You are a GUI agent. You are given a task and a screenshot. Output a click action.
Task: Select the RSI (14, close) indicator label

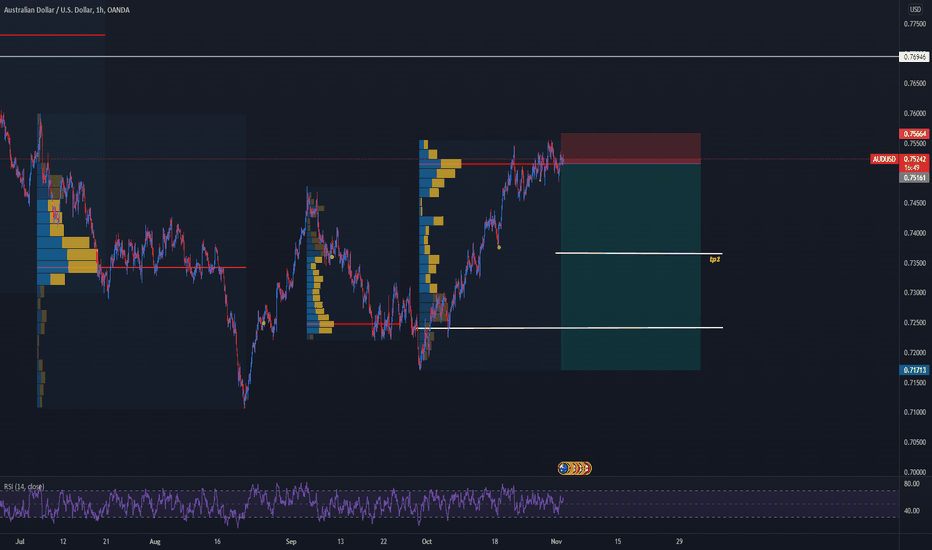(x=24, y=487)
